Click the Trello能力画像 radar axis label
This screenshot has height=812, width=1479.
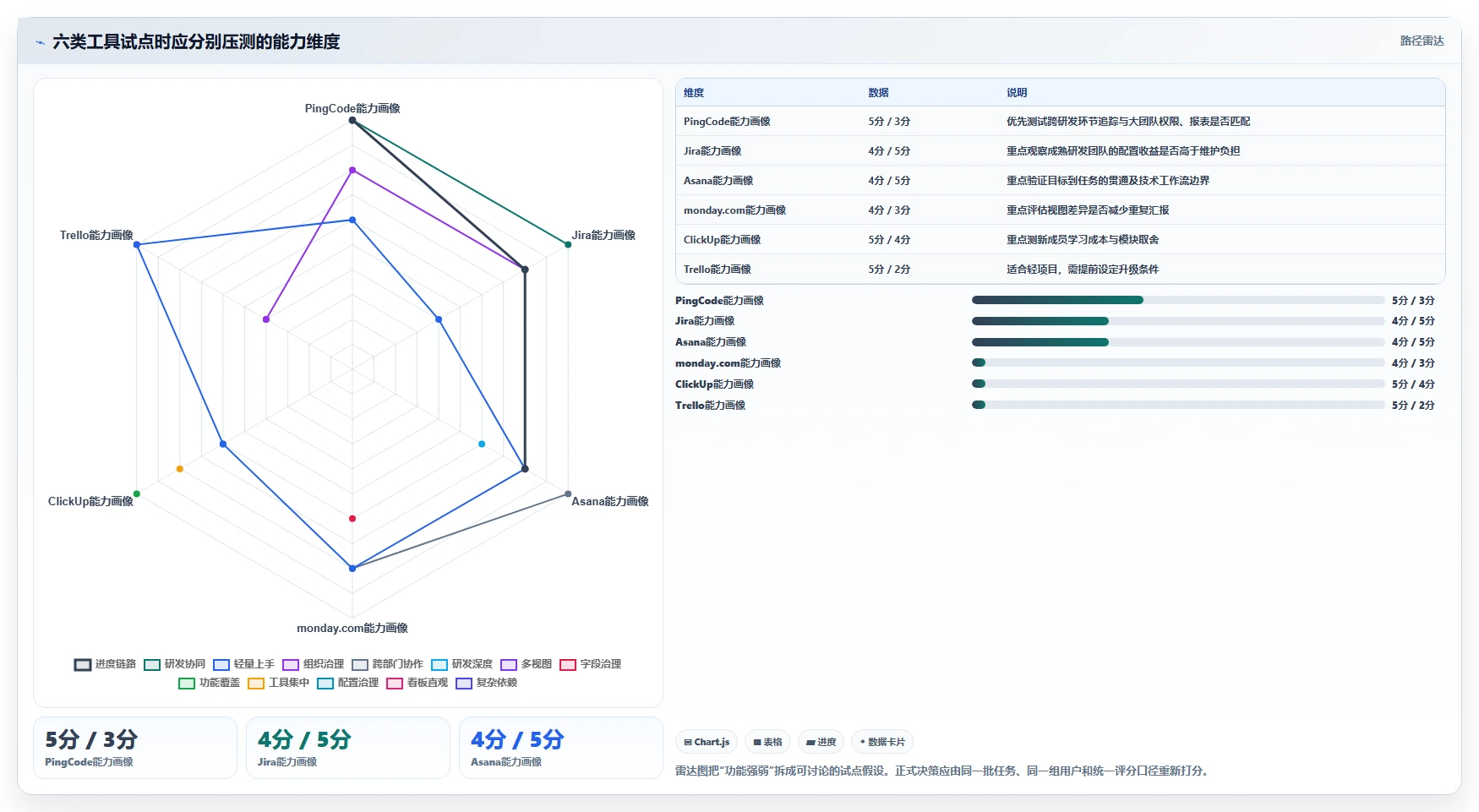pos(96,235)
